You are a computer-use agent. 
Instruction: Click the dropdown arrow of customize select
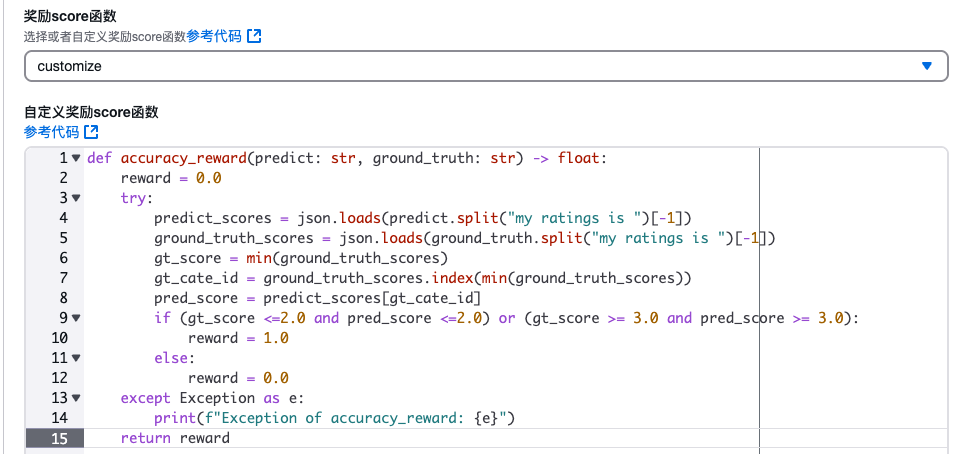[927, 66]
